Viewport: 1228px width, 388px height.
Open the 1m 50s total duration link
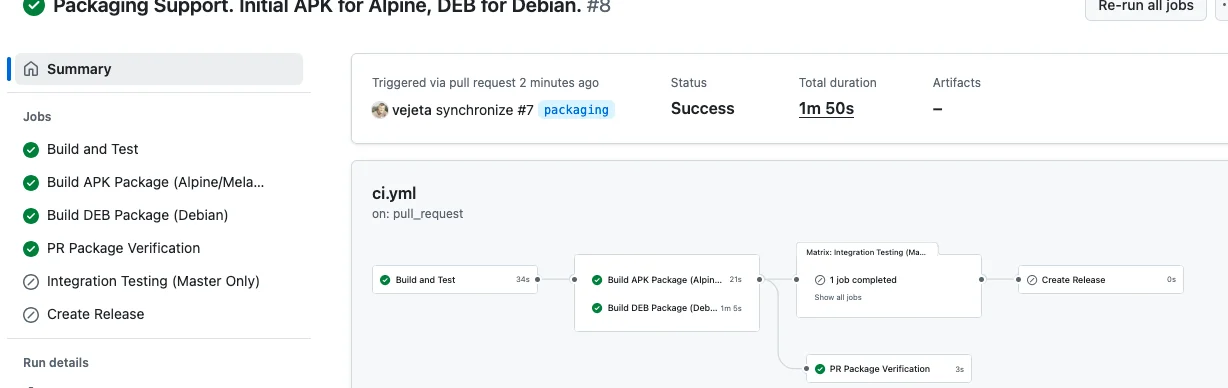tap(826, 108)
